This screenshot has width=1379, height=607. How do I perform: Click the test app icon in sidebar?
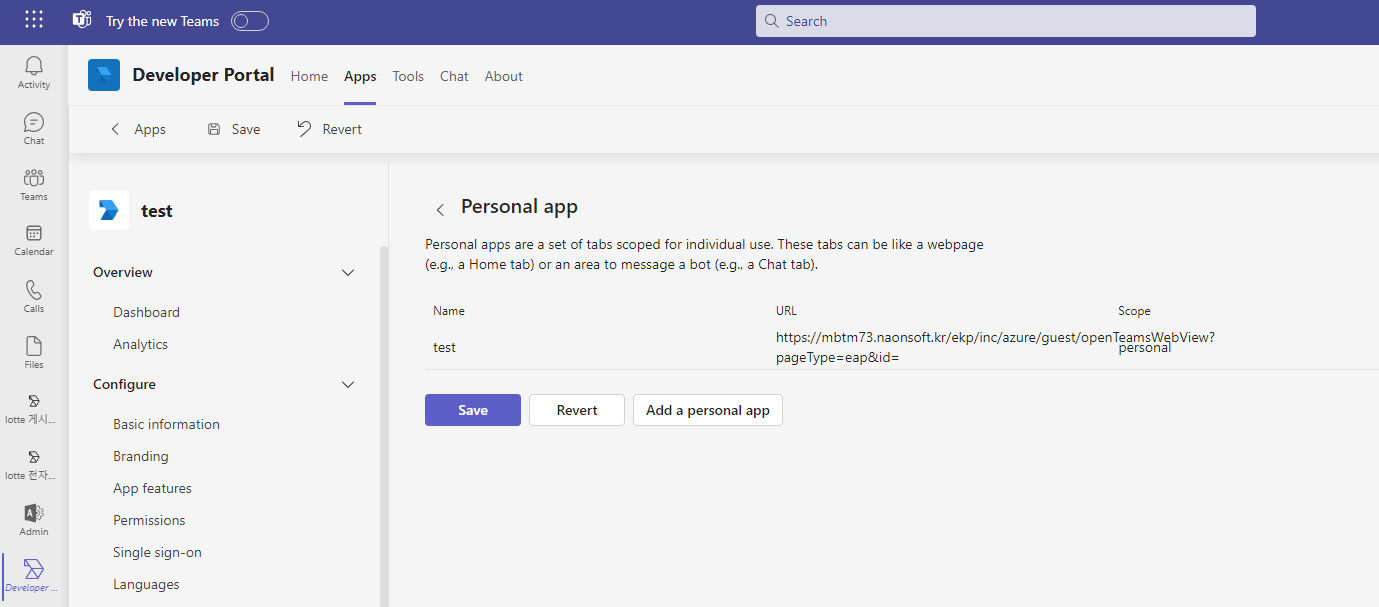pos(109,210)
